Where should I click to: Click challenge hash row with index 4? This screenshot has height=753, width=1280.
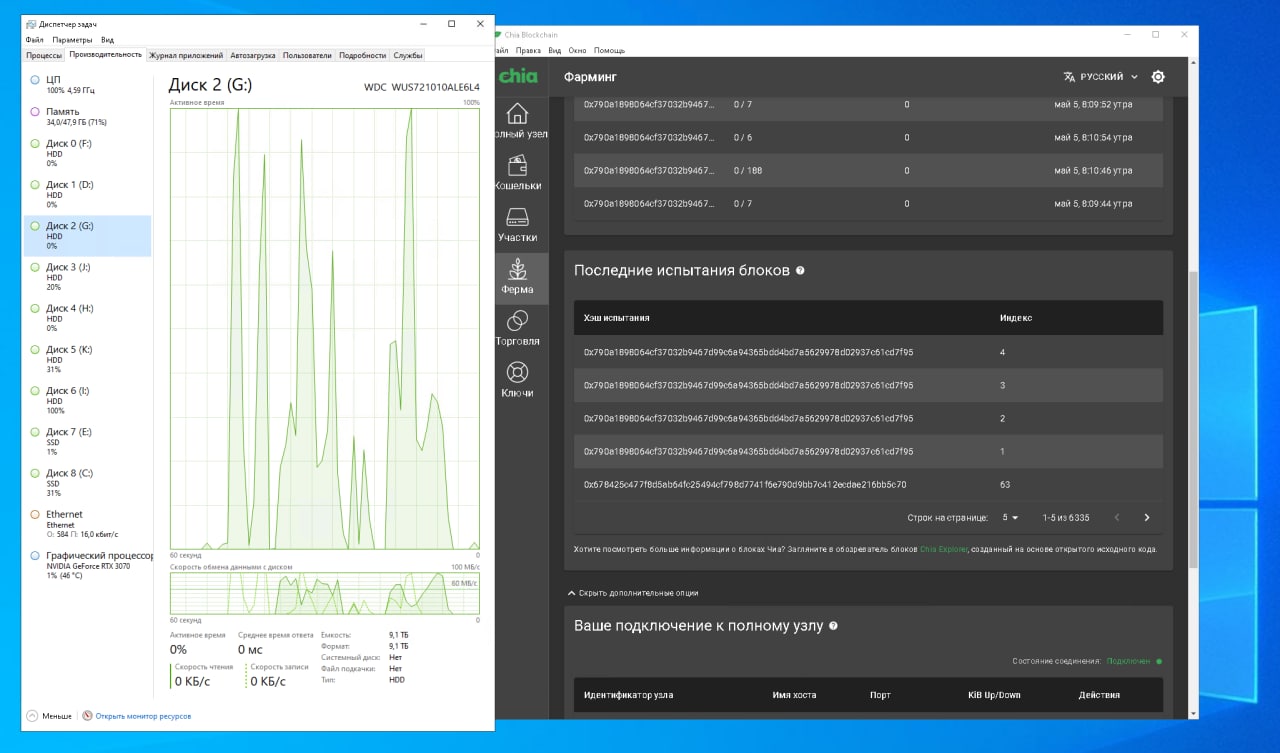click(868, 352)
